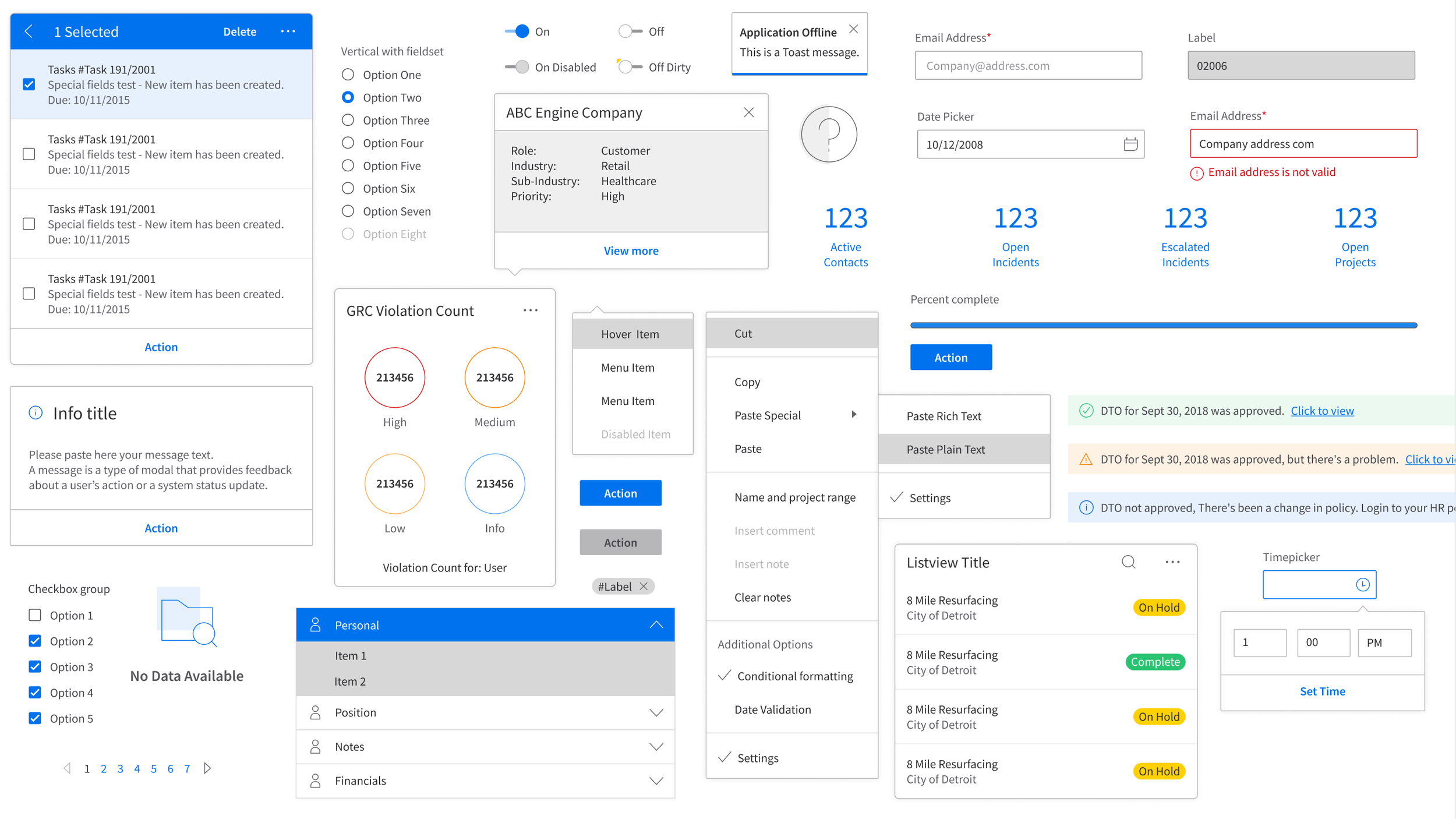
Task: Turn off the On toggle switch
Action: [x=517, y=31]
